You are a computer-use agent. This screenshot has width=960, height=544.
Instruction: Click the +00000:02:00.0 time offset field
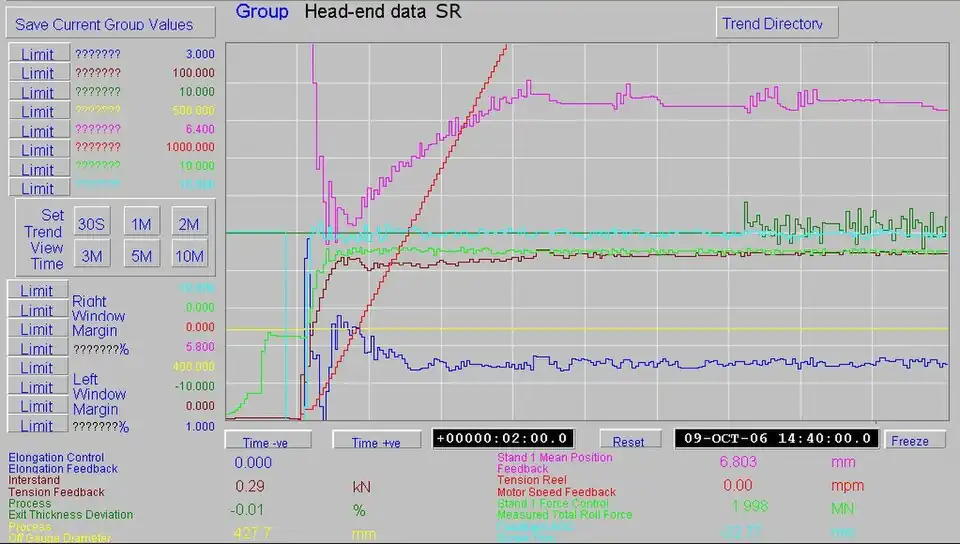(x=504, y=438)
